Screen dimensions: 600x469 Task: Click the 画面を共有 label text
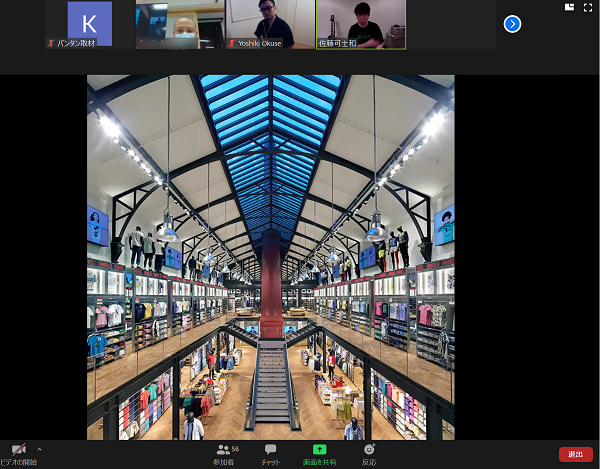point(320,463)
